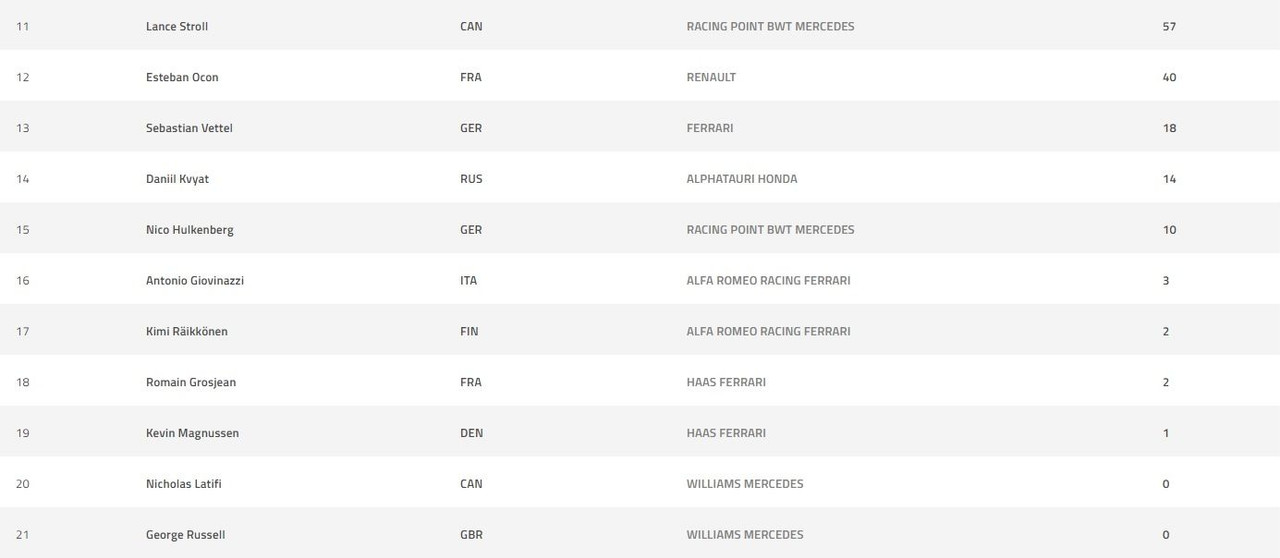The width and height of the screenshot is (1280, 558).
Task: Click driver name Lance Stroll
Action: [177, 26]
